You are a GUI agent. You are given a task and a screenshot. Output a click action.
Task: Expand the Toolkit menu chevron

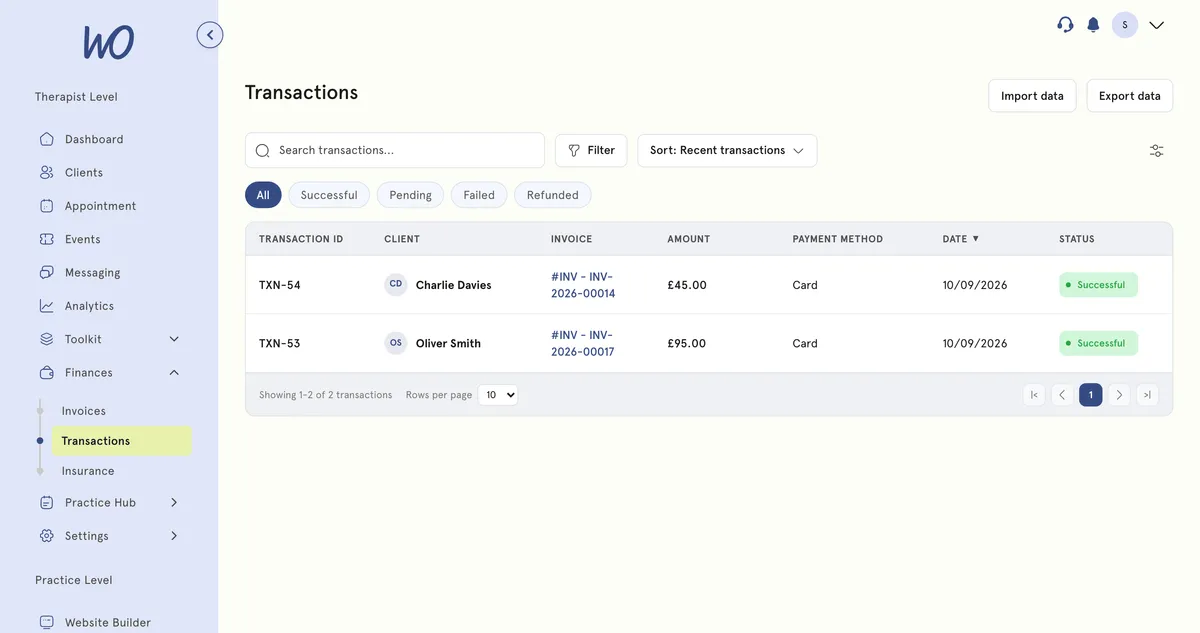point(174,339)
